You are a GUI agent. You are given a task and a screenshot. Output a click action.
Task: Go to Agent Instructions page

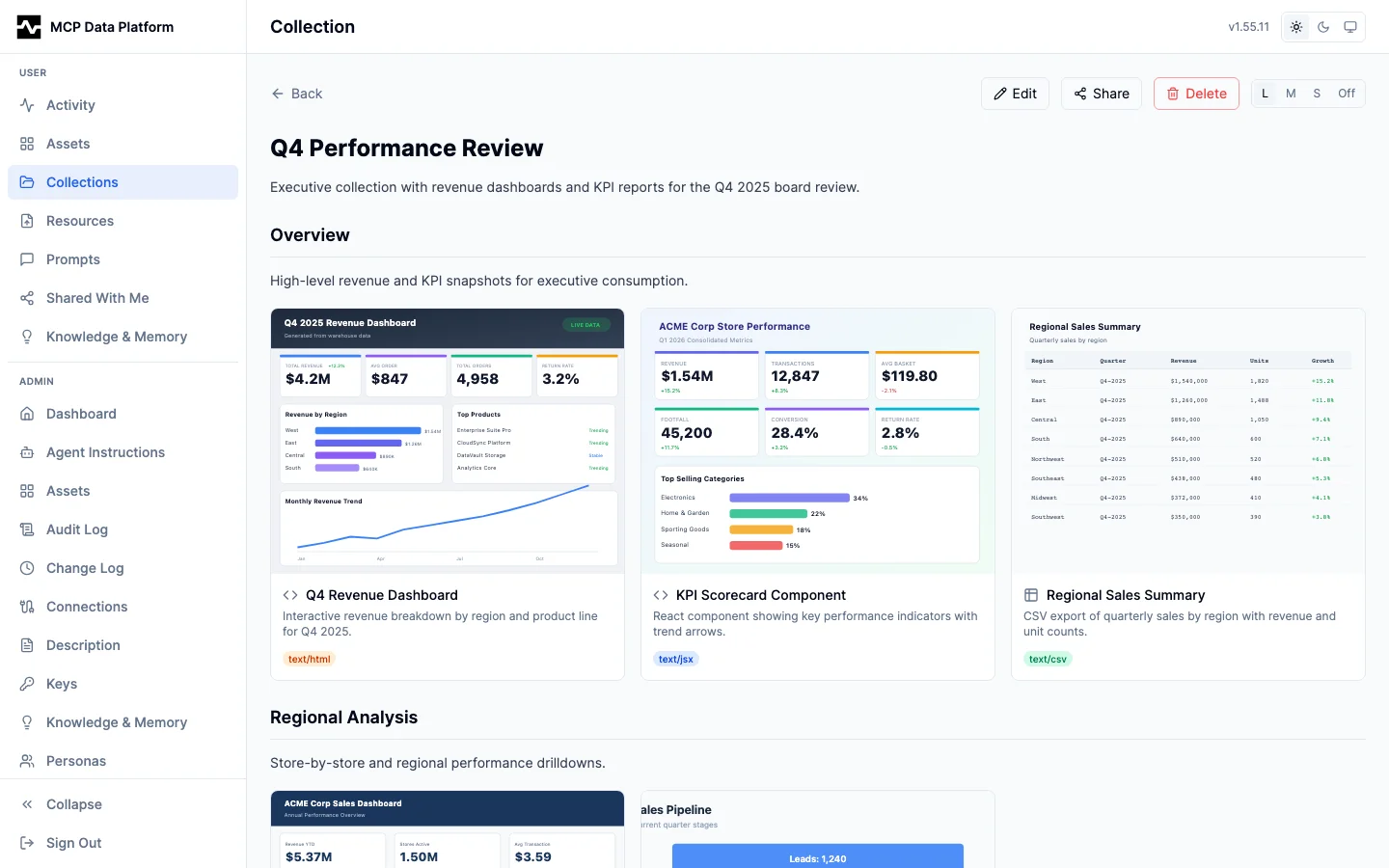[x=105, y=452]
